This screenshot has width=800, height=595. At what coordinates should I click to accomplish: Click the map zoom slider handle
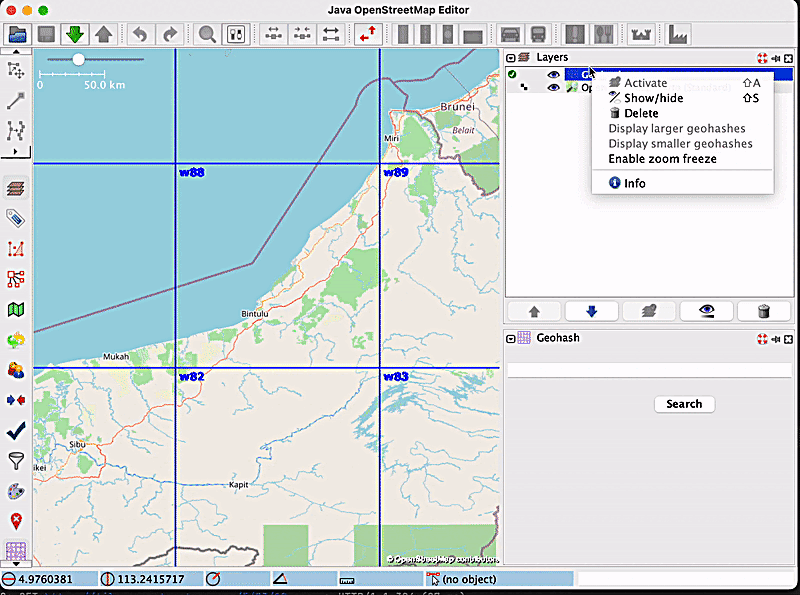(x=78, y=59)
